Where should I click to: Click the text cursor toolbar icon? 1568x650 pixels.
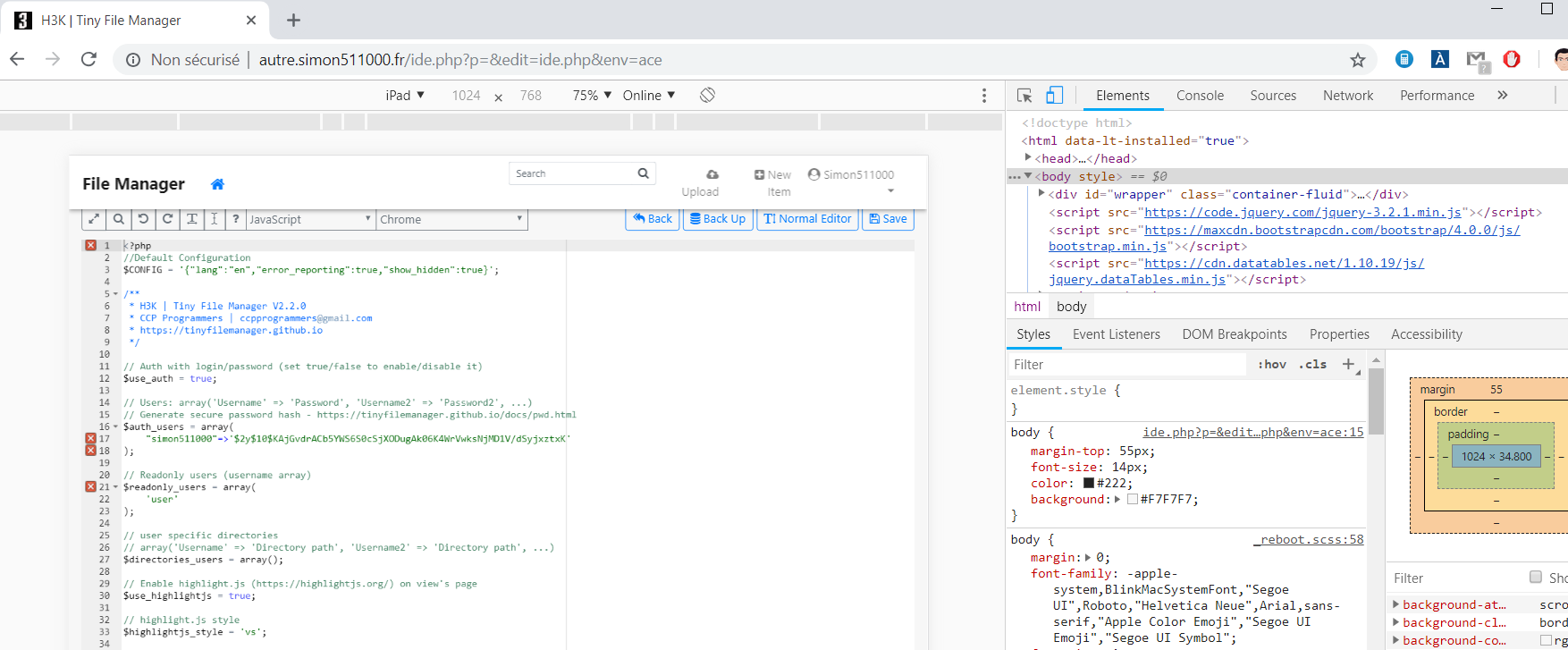pyautogui.click(x=214, y=219)
